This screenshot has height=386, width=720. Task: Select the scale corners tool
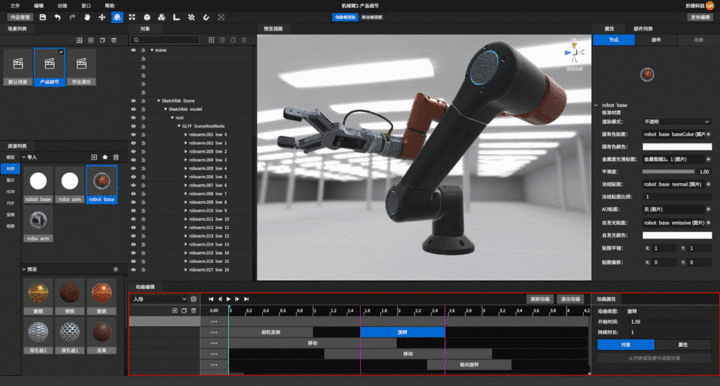pos(132,17)
